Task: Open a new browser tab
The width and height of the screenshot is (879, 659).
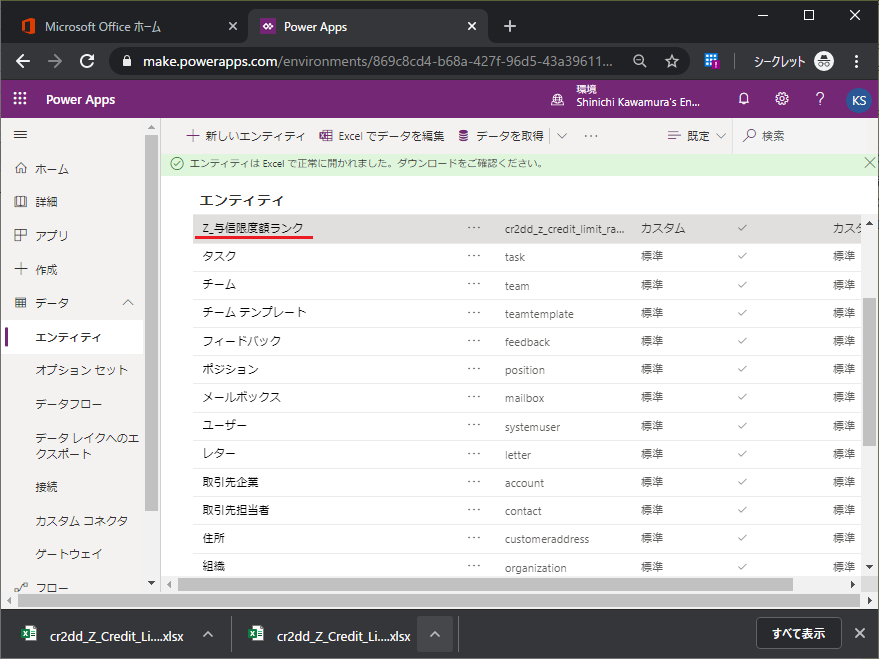Action: pos(510,26)
